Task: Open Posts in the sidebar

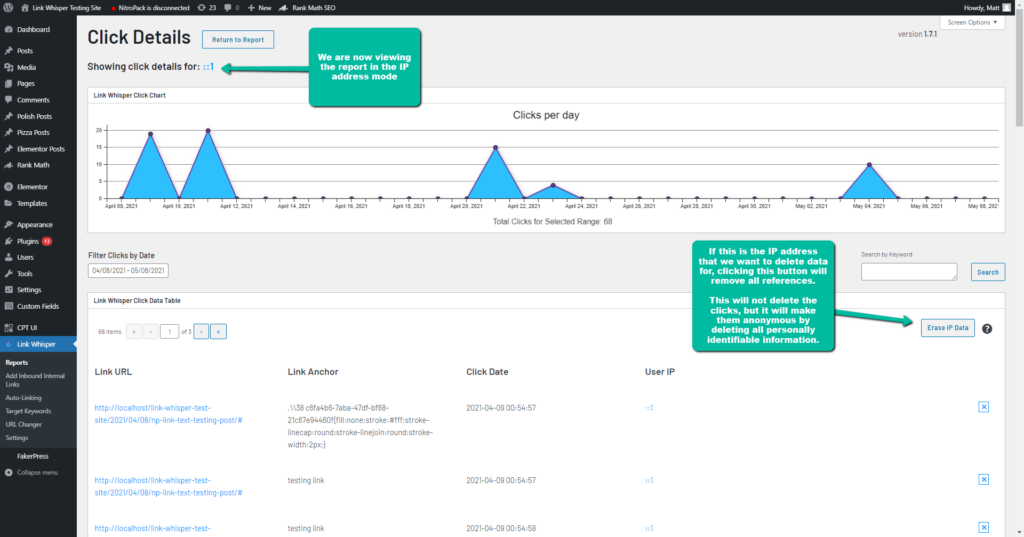Action: click(25, 50)
